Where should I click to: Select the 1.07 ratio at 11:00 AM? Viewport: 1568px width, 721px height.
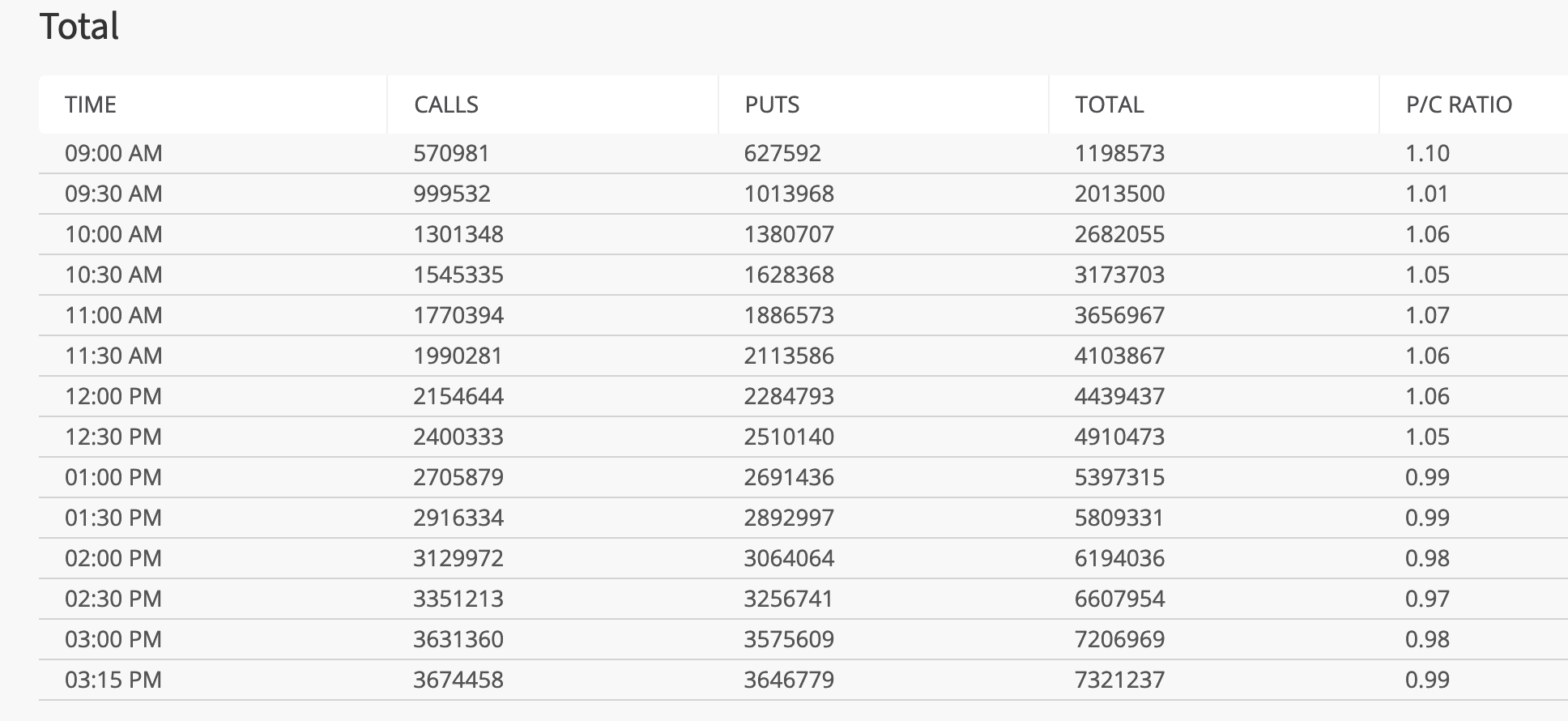1428,315
